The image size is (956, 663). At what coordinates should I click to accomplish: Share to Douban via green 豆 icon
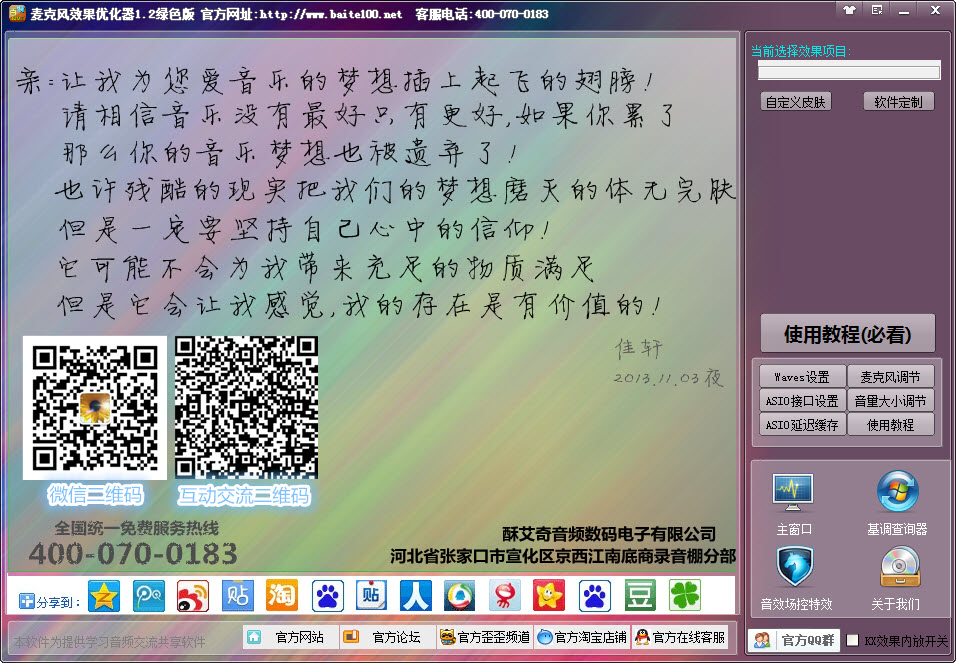coord(640,596)
